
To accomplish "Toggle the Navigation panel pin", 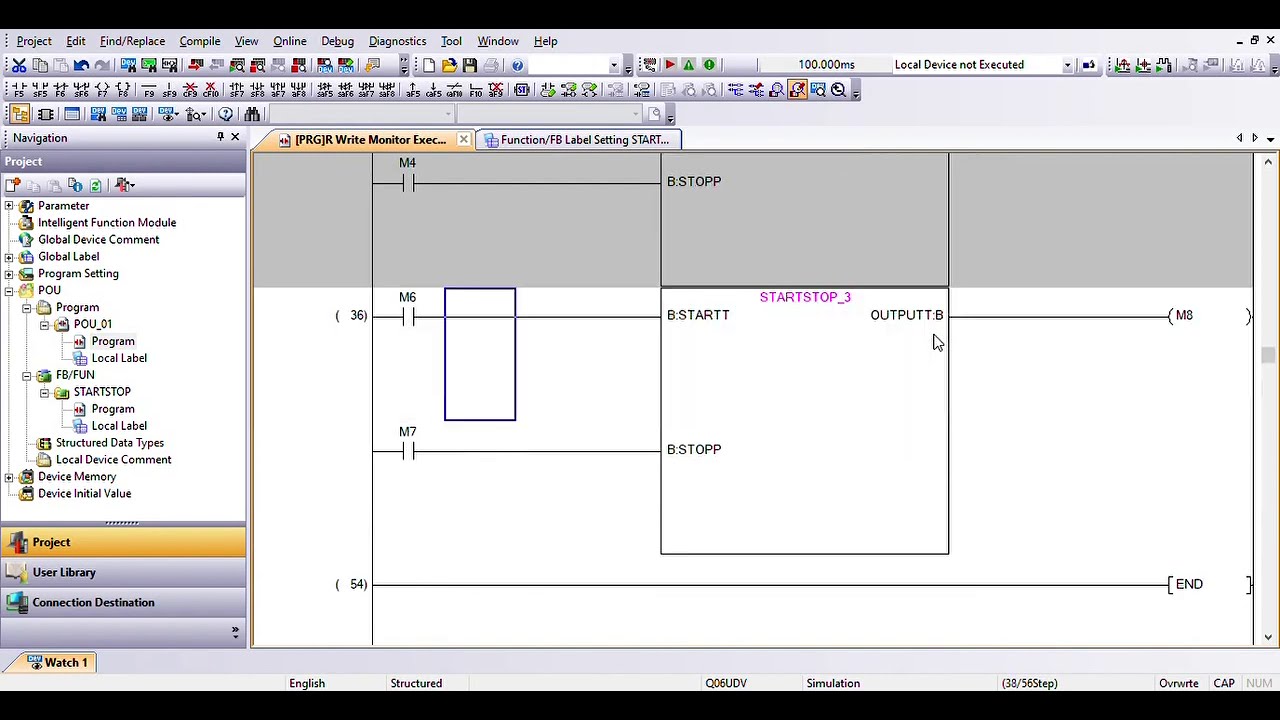I will click(220, 137).
